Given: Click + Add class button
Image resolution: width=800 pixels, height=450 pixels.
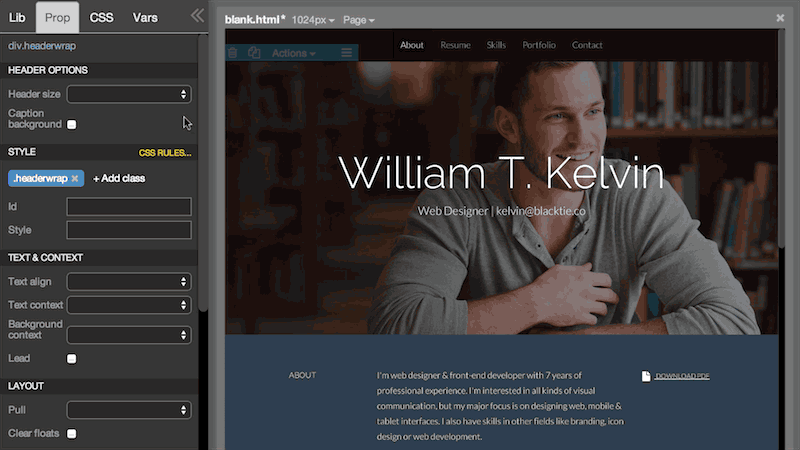Looking at the screenshot, I should click(x=119, y=179).
